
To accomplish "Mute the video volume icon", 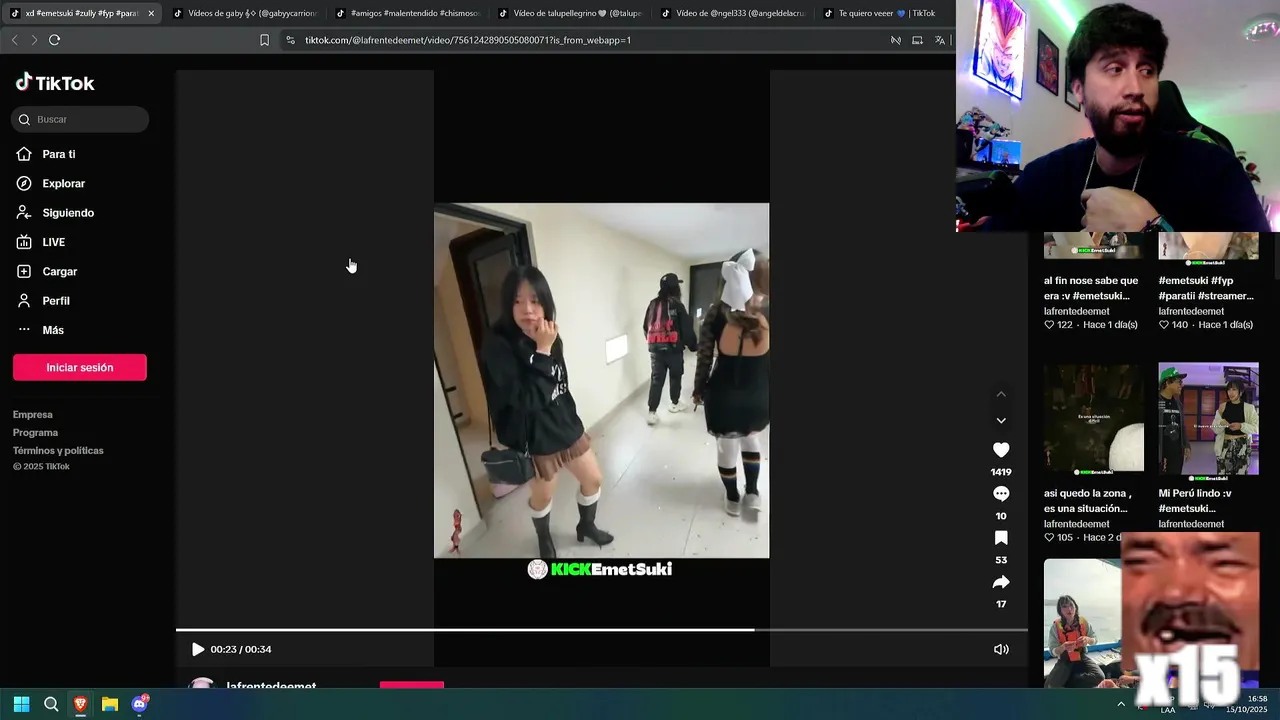I will point(1001,649).
